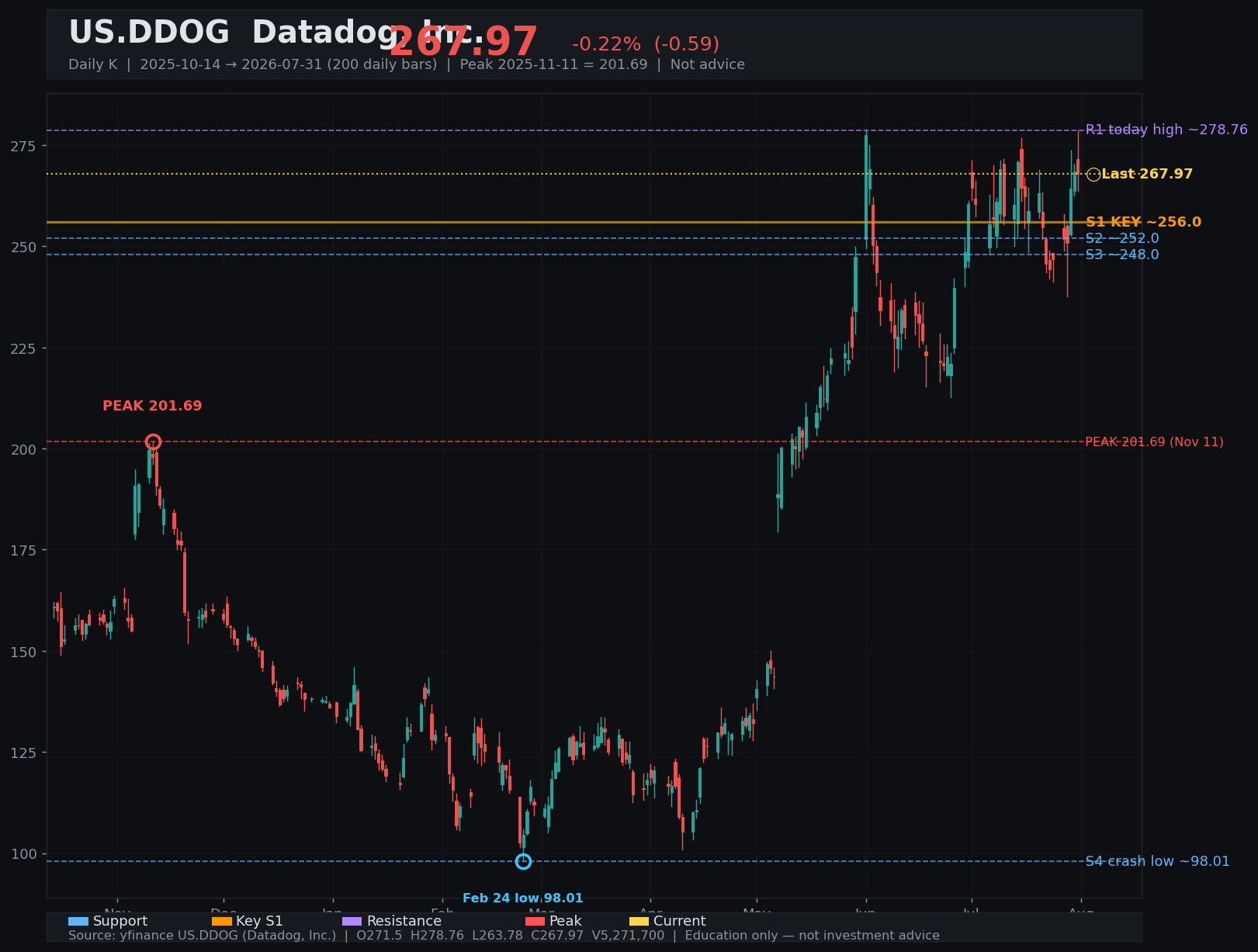Viewport: 1258px width, 952px height.
Task: Select the red Peak legend swatch
Action: pyautogui.click(x=535, y=922)
